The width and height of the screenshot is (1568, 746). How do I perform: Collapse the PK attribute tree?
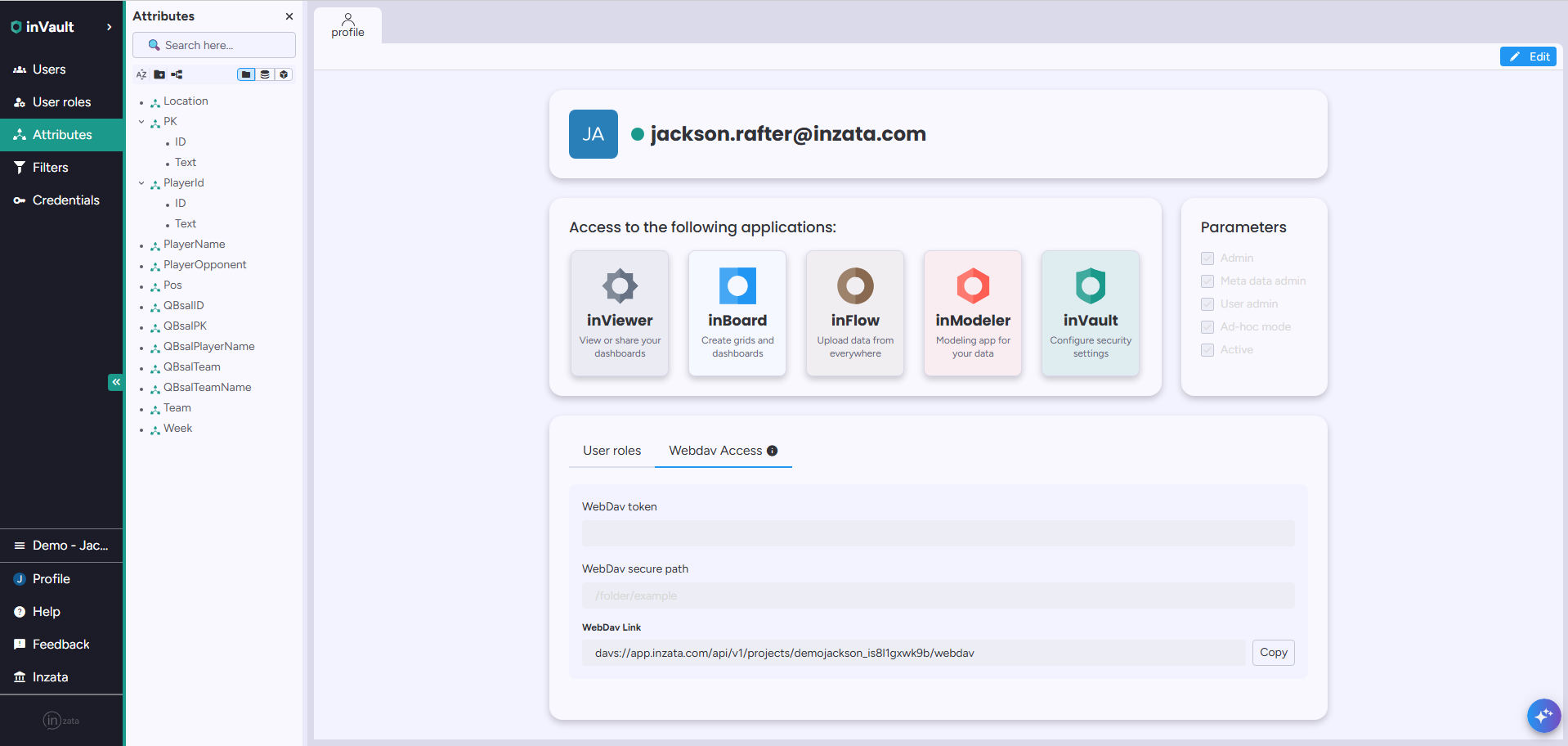click(141, 121)
